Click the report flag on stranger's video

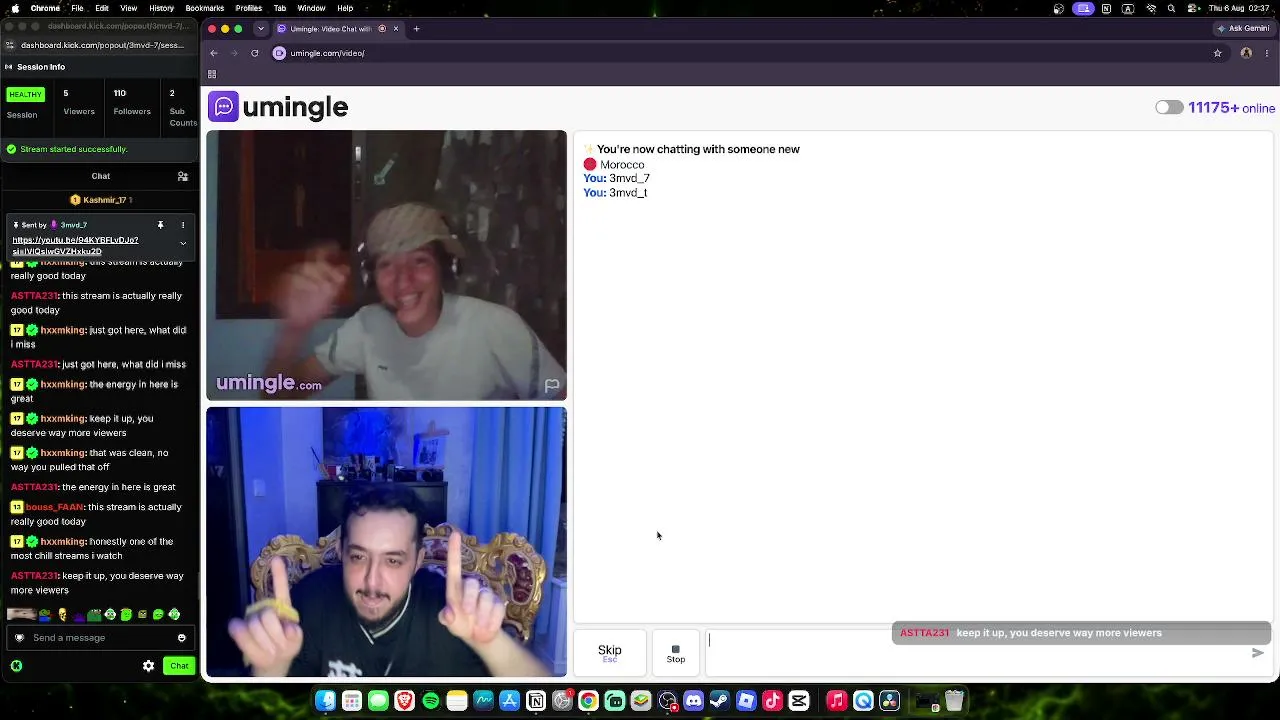pos(551,385)
